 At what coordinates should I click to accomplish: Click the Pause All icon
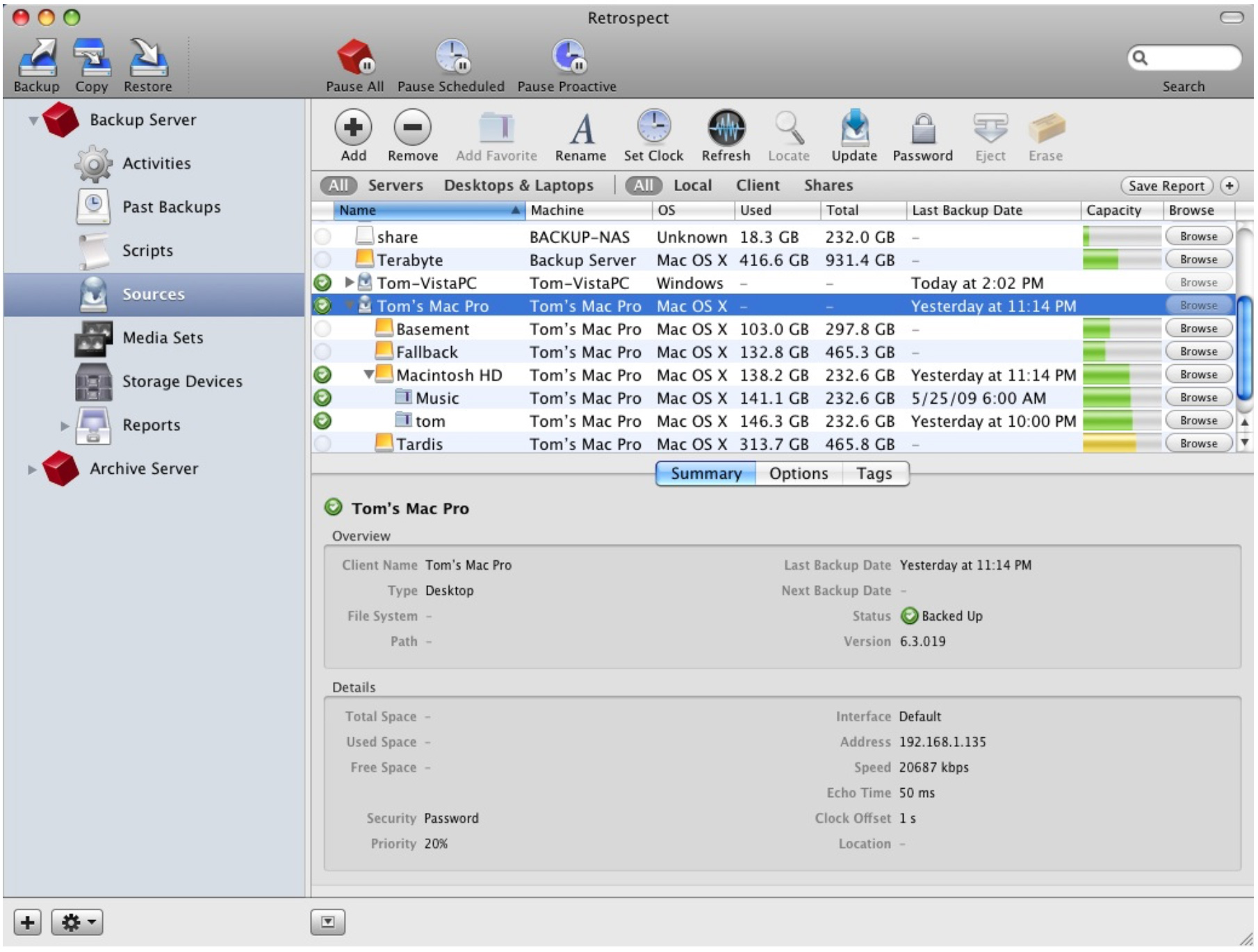tap(356, 57)
